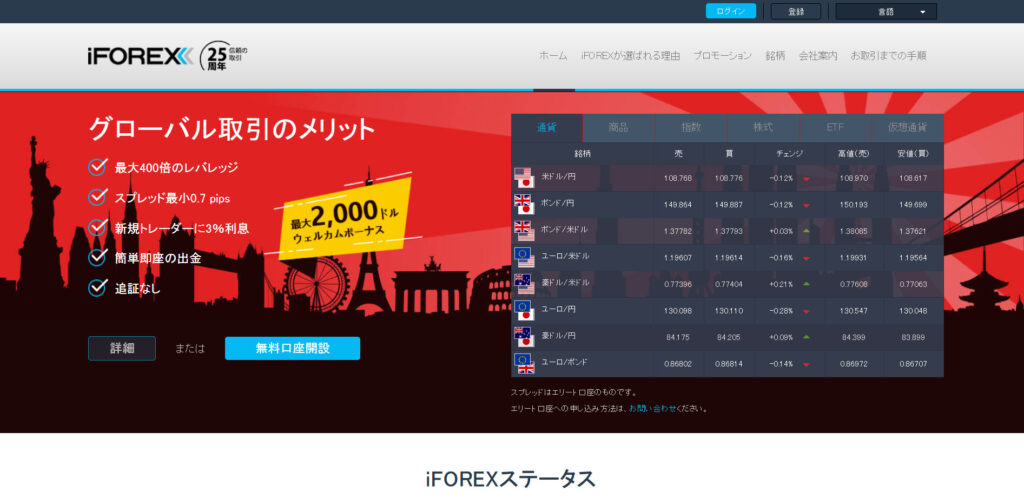This screenshot has width=1024, height=504.
Task: Click the 高値(売) column header
Action: click(854, 154)
